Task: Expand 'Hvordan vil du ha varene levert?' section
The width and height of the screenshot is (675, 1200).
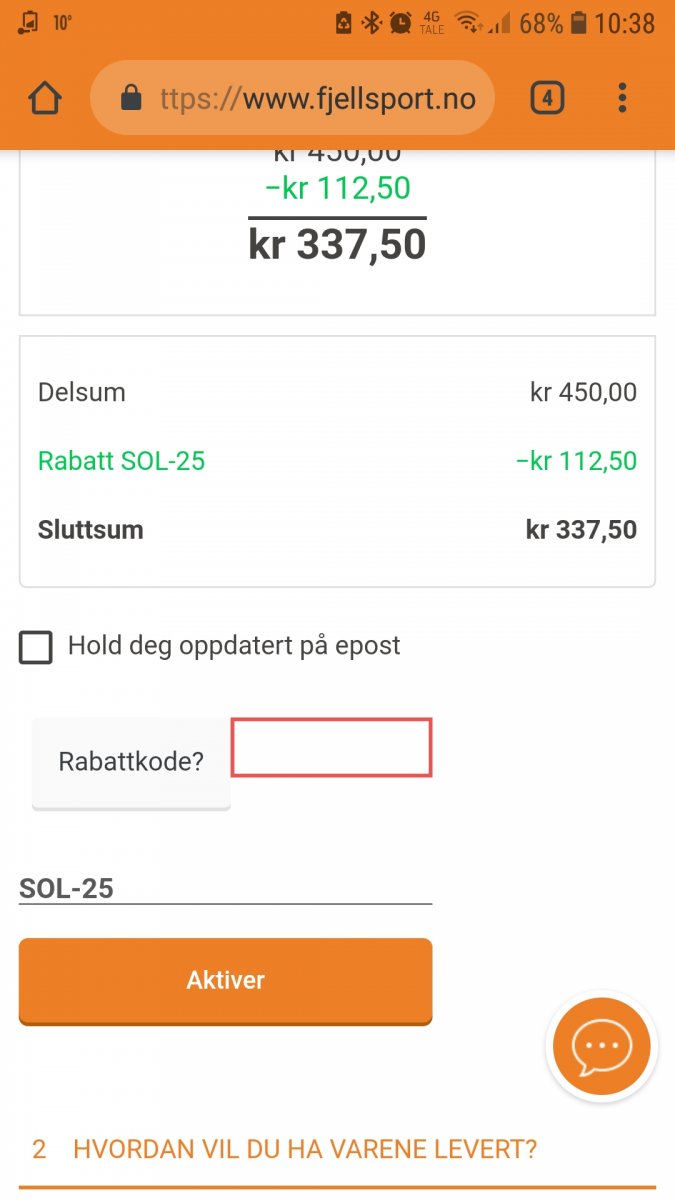Action: coord(304,1149)
